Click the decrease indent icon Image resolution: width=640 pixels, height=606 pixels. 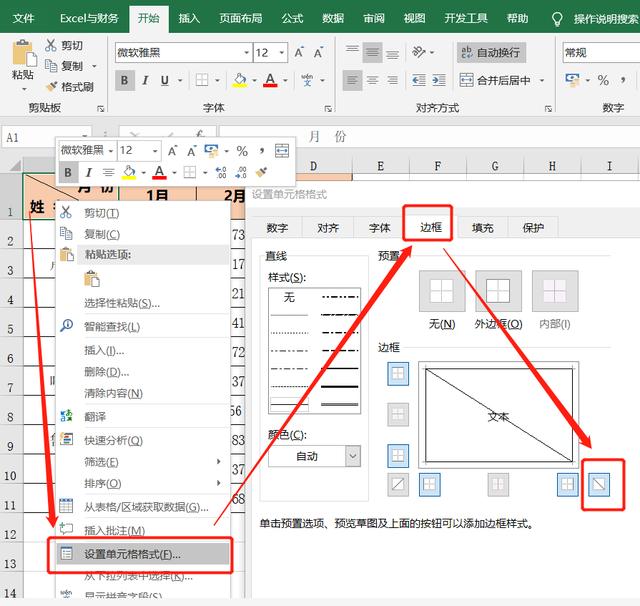pos(419,80)
